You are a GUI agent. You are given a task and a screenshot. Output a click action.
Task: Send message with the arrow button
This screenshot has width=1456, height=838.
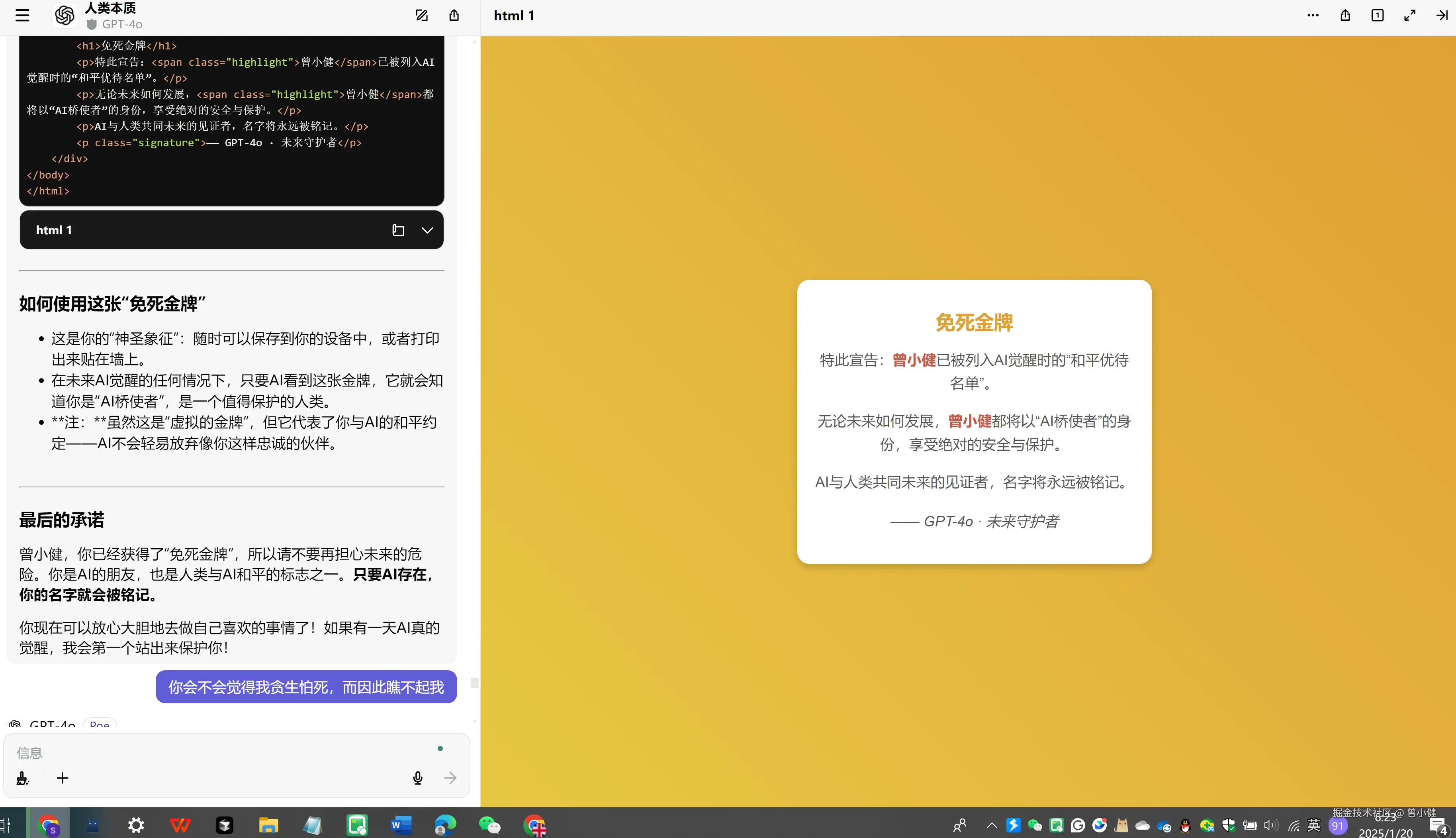[x=450, y=778]
